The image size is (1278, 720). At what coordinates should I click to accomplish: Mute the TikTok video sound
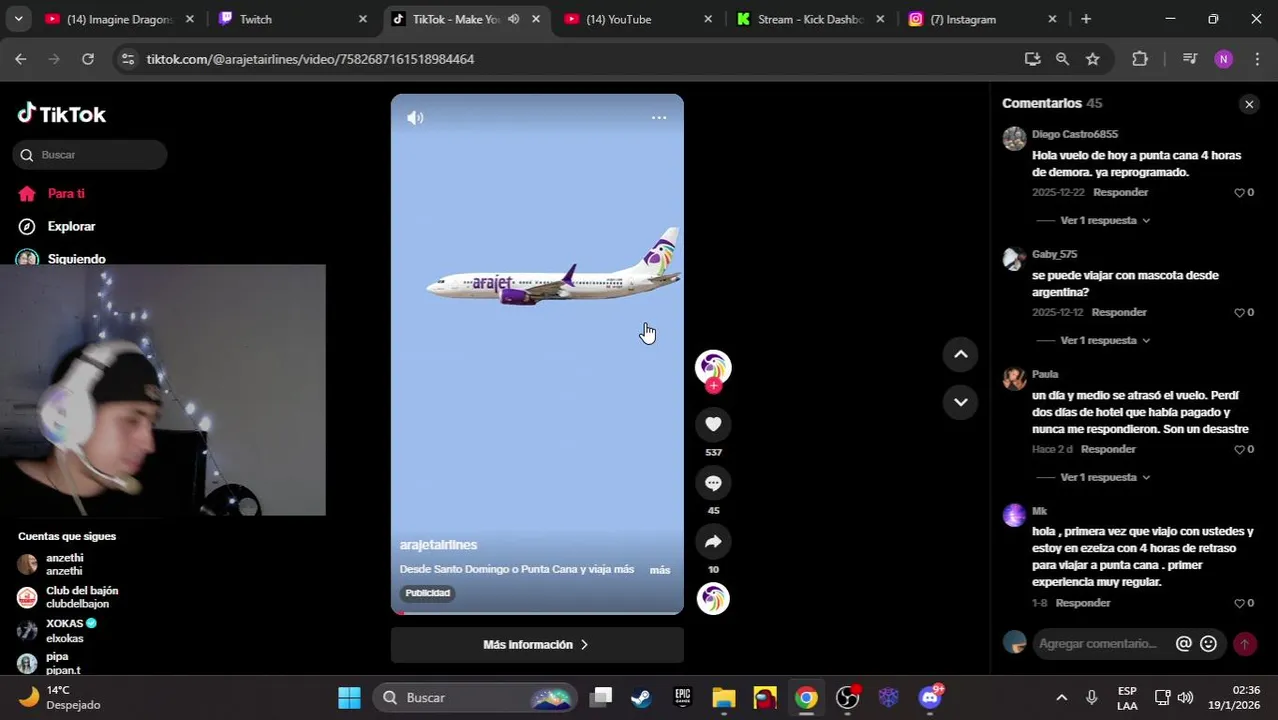click(x=415, y=118)
